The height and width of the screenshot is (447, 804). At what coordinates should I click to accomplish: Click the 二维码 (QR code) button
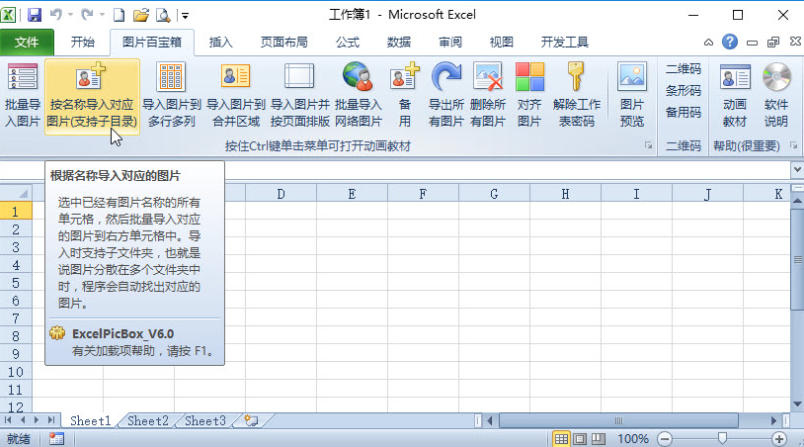pos(683,69)
